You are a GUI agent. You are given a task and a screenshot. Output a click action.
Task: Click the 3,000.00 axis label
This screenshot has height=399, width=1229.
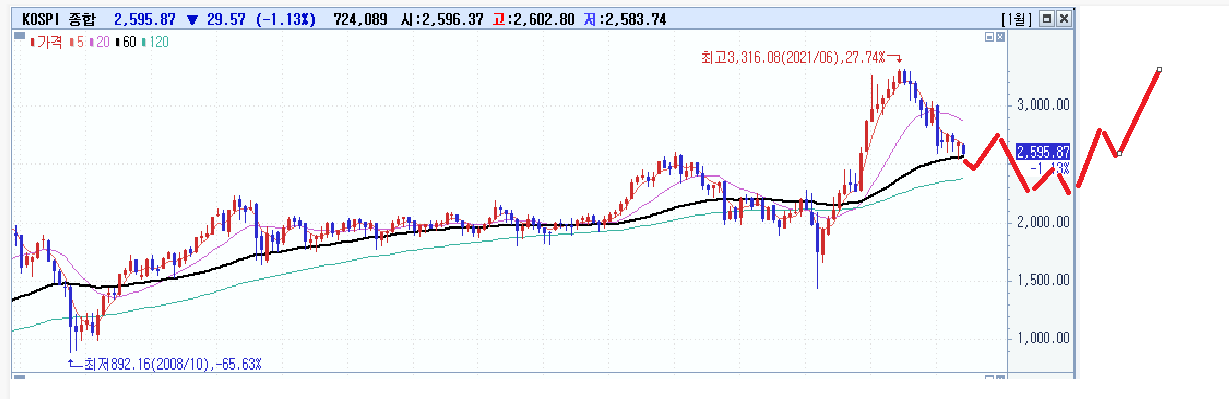pos(1043,104)
